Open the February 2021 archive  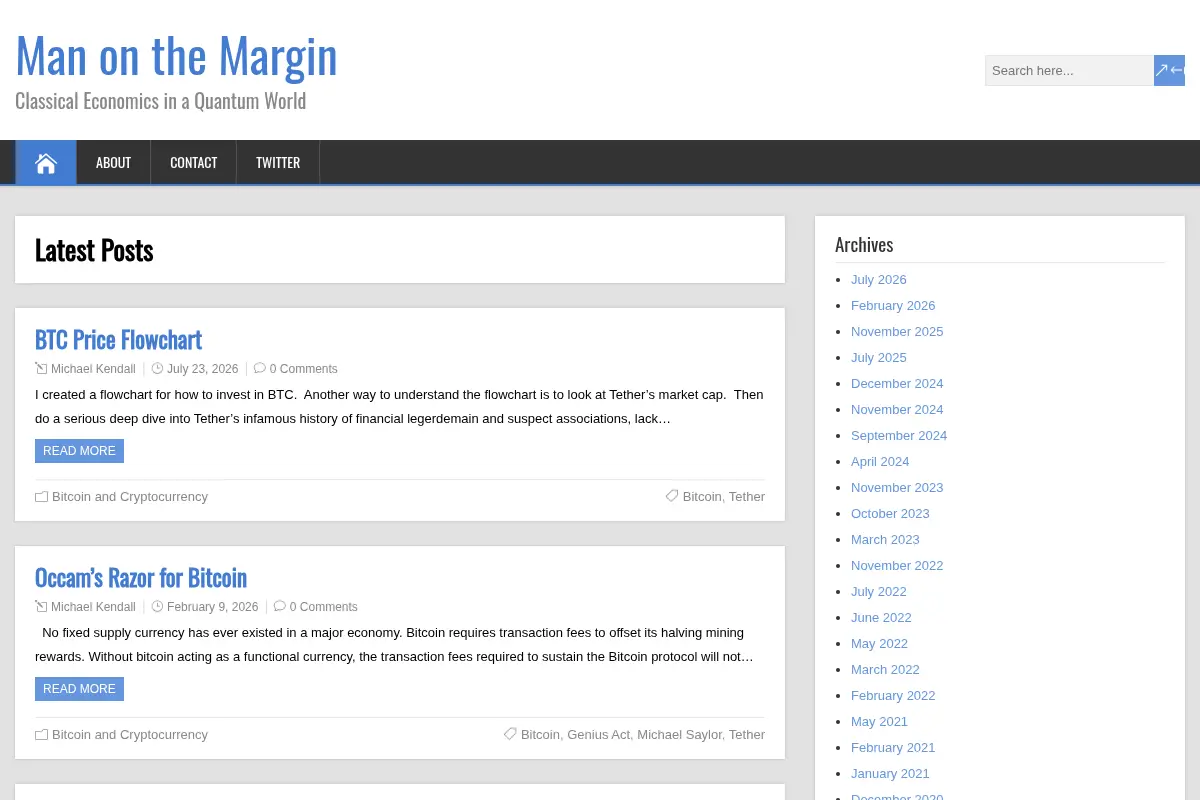click(x=893, y=748)
